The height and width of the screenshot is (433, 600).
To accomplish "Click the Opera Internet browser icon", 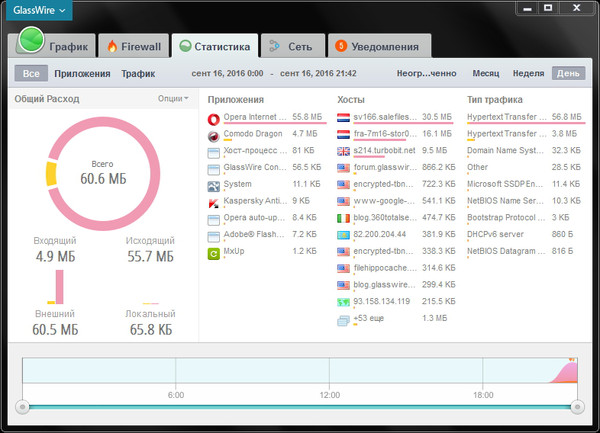I will (214, 119).
